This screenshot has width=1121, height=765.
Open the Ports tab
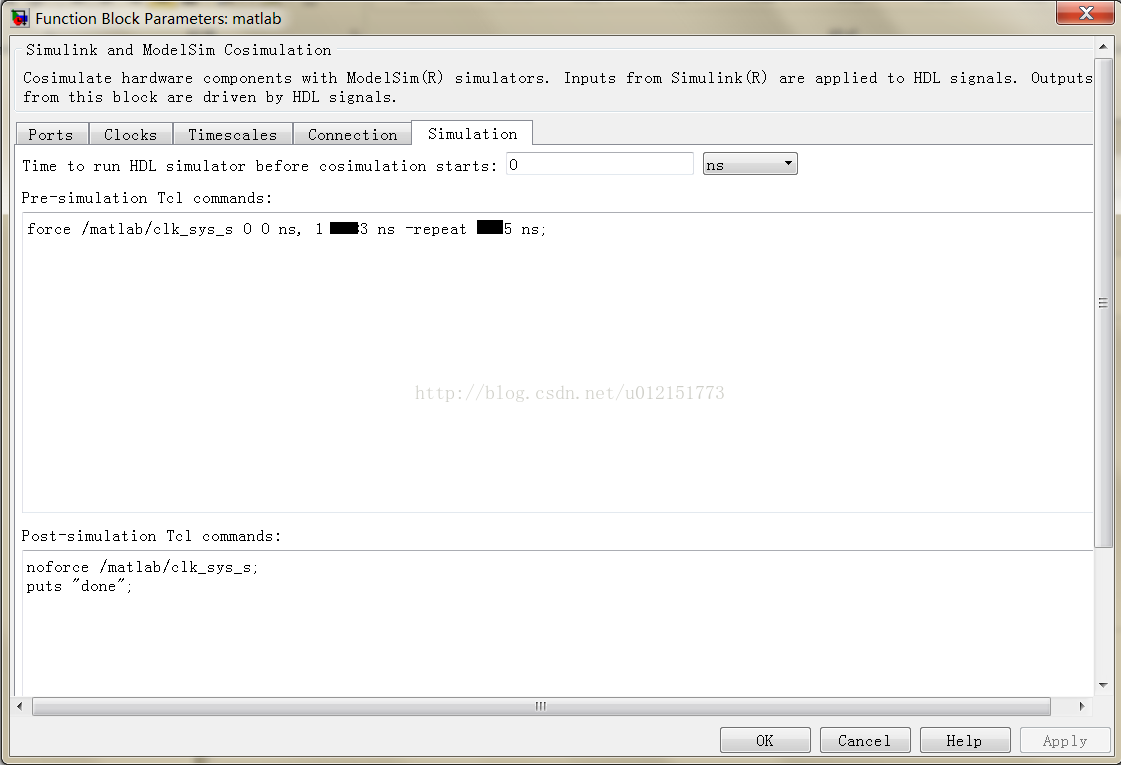[51, 134]
